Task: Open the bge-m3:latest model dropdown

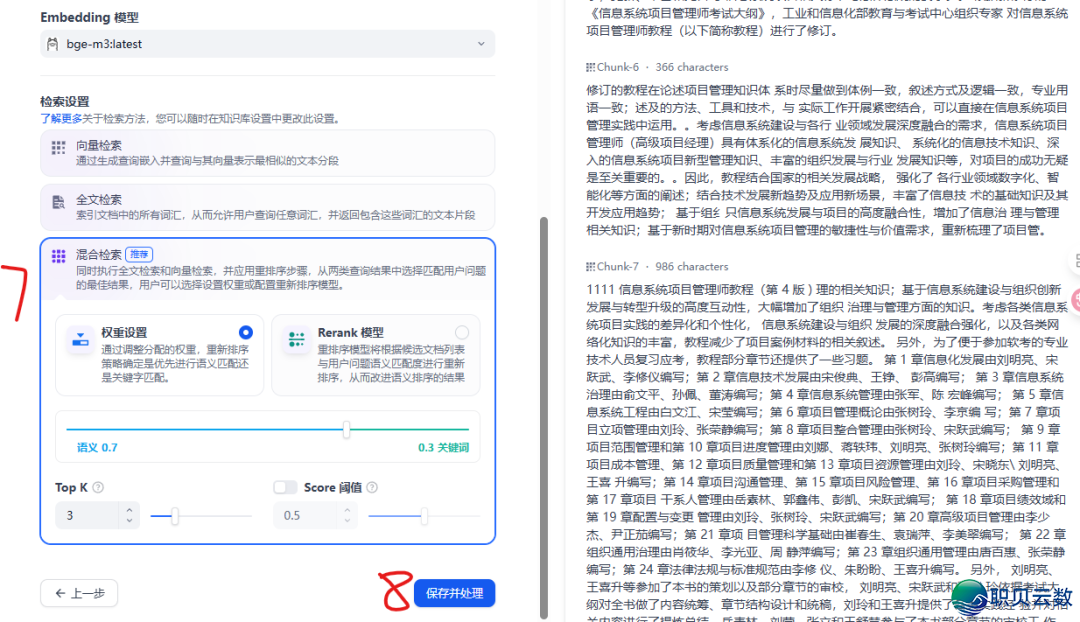Action: pyautogui.click(x=481, y=43)
